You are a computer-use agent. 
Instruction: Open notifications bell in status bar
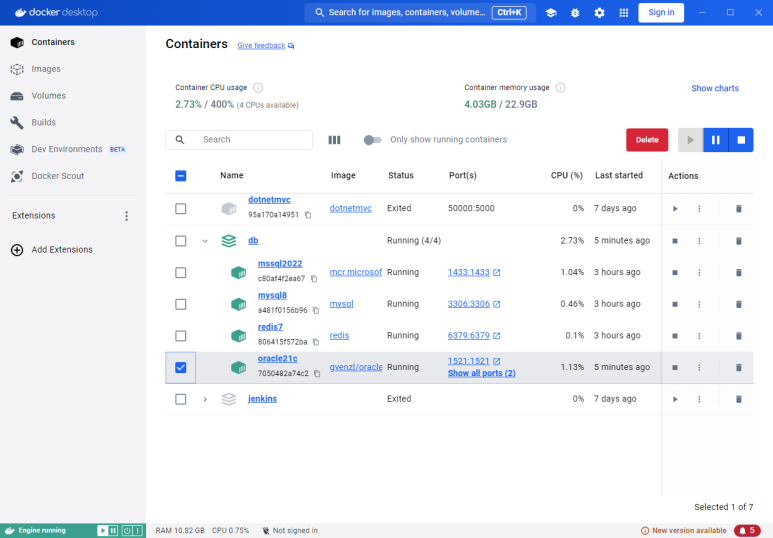(747, 531)
